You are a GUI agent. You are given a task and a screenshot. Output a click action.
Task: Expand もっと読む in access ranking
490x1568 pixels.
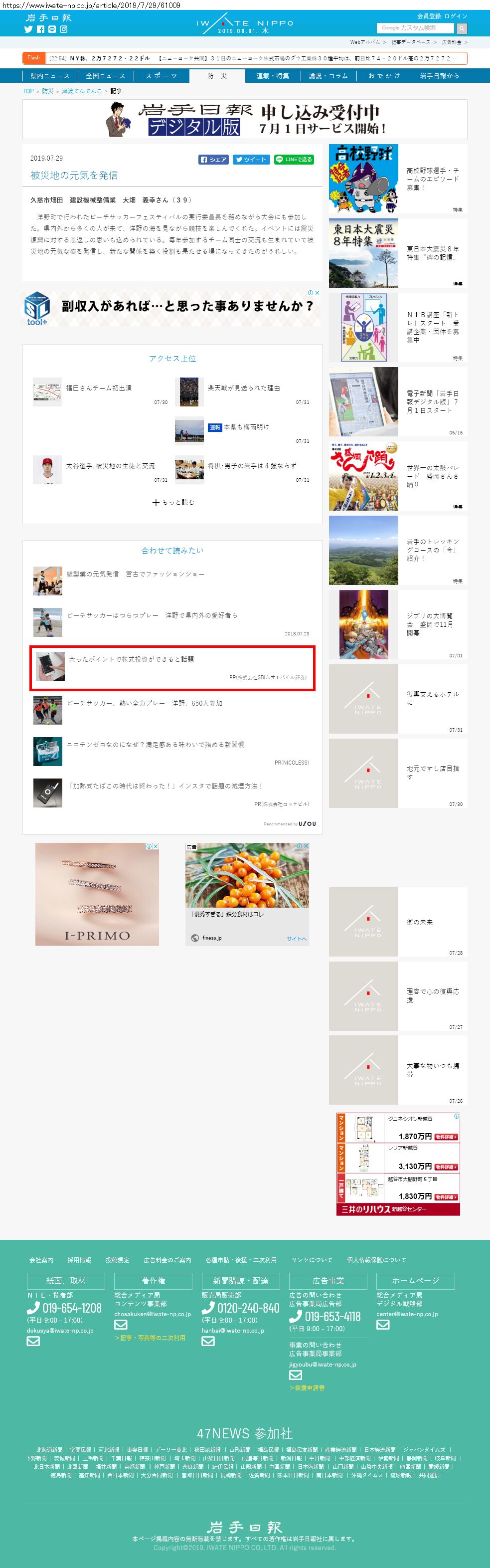173,503
